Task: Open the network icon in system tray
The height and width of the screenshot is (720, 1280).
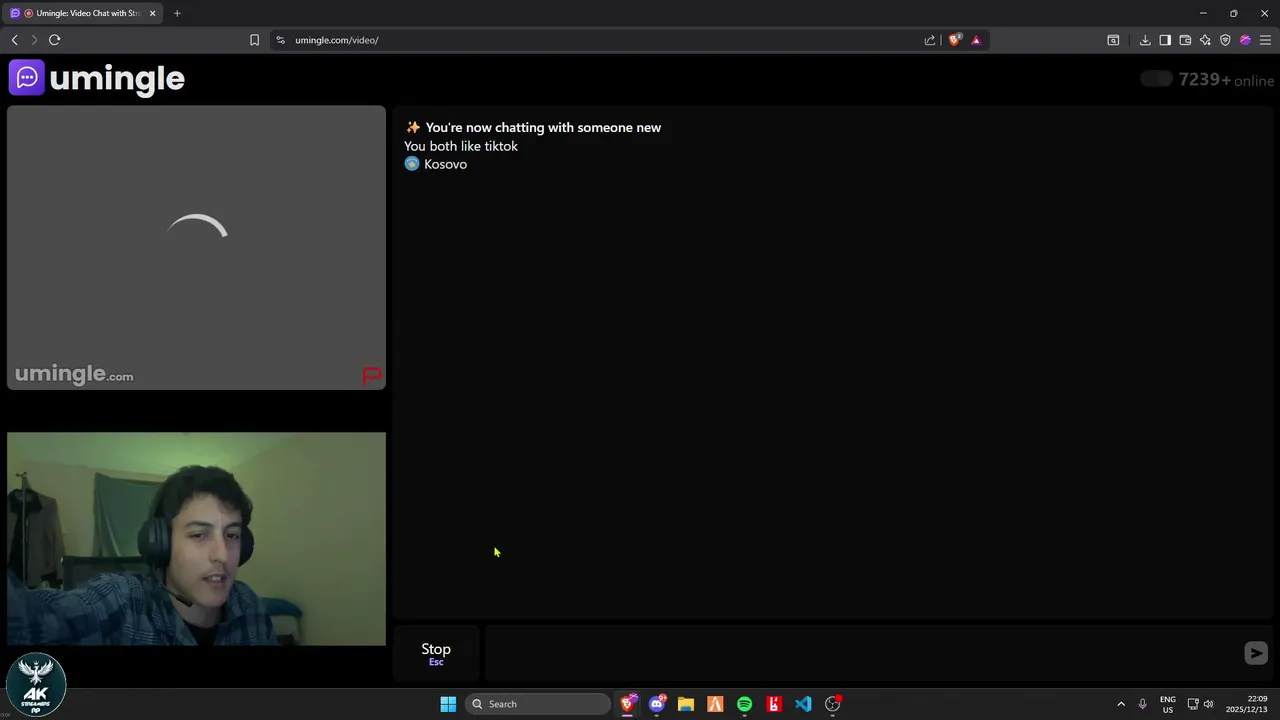Action: 1193,704
